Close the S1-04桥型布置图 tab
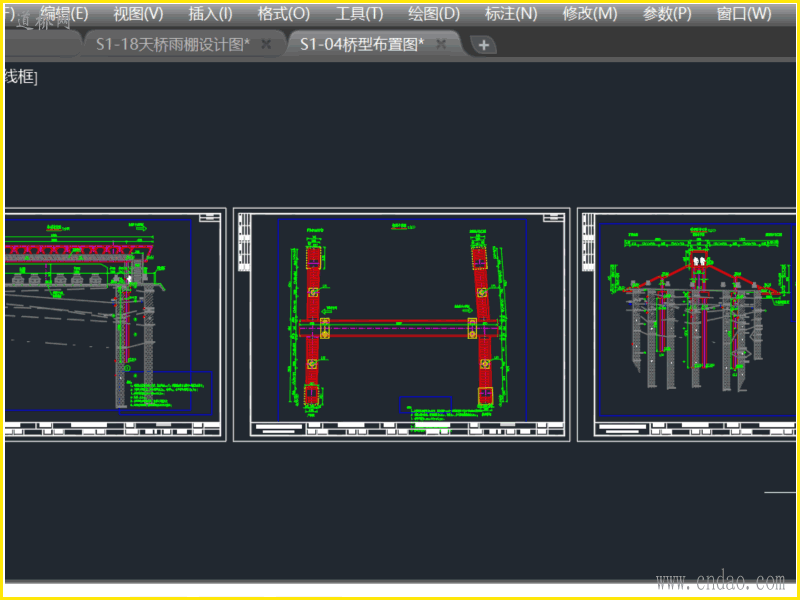 [x=441, y=44]
